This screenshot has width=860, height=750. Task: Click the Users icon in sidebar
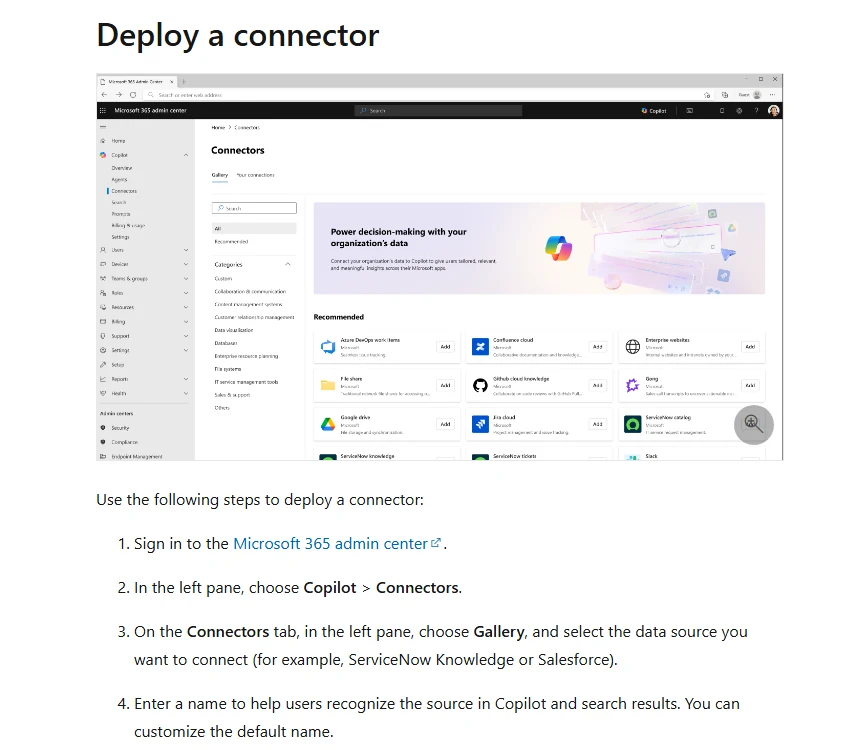point(103,250)
